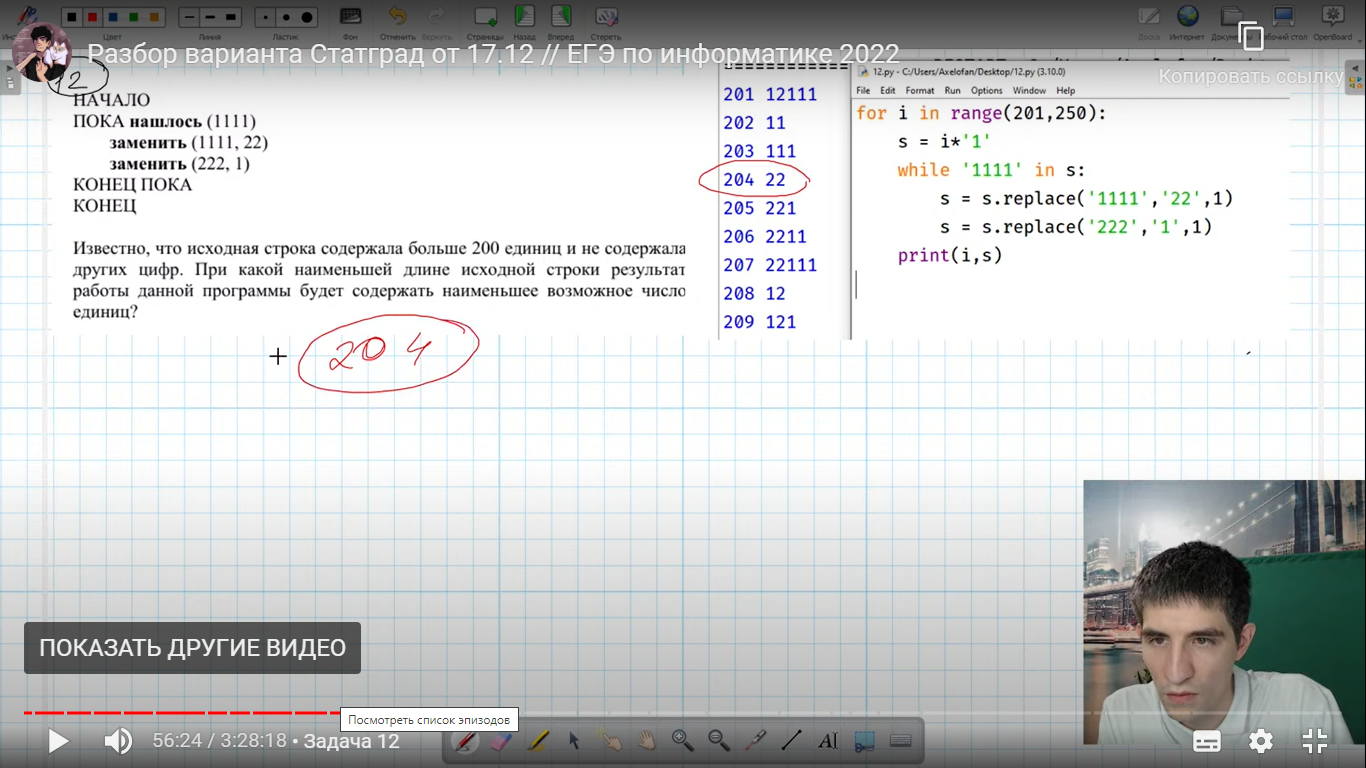
Task: Choose the small eraser size
Action: pos(265,17)
